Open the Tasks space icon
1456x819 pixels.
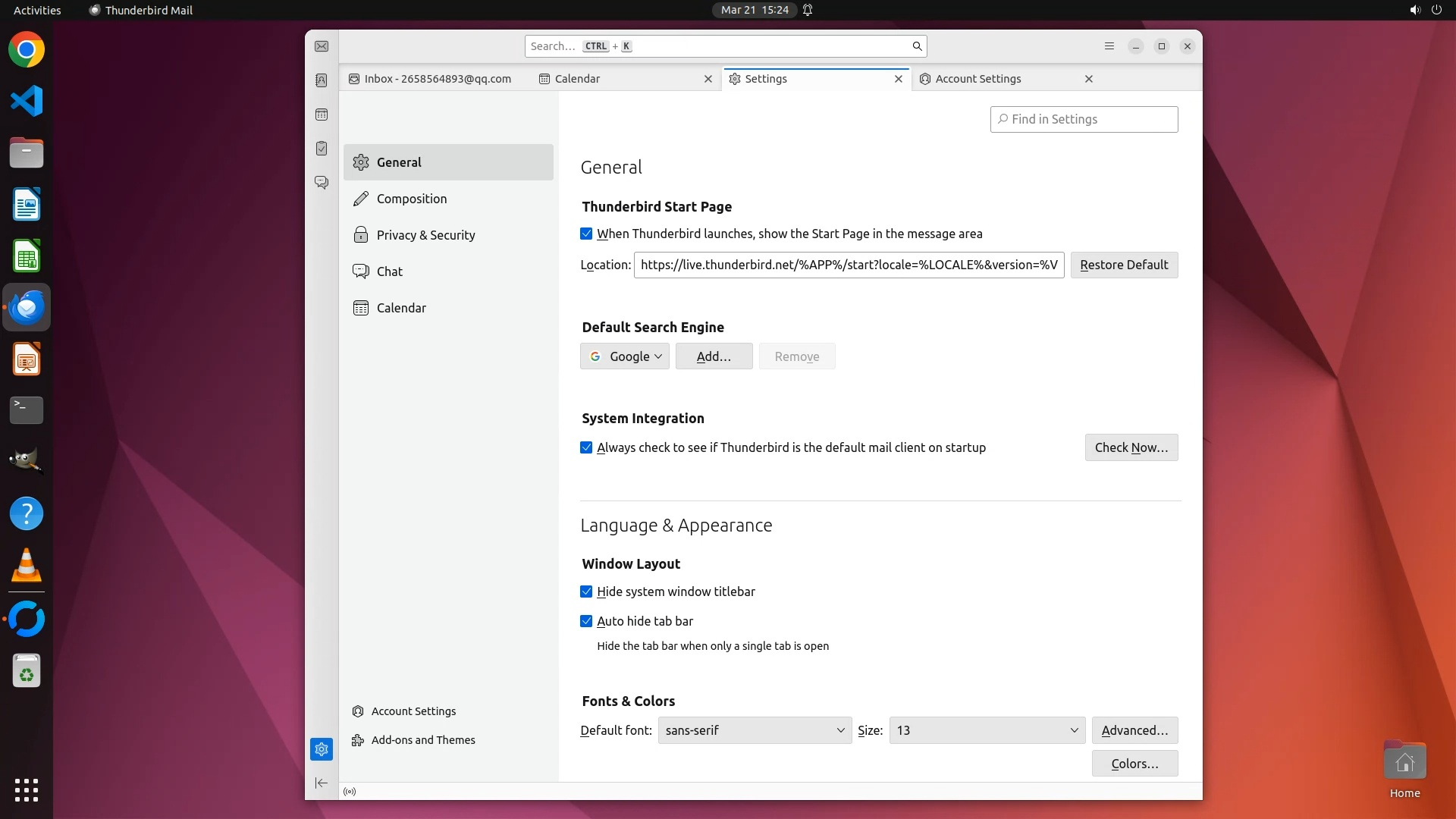322,149
